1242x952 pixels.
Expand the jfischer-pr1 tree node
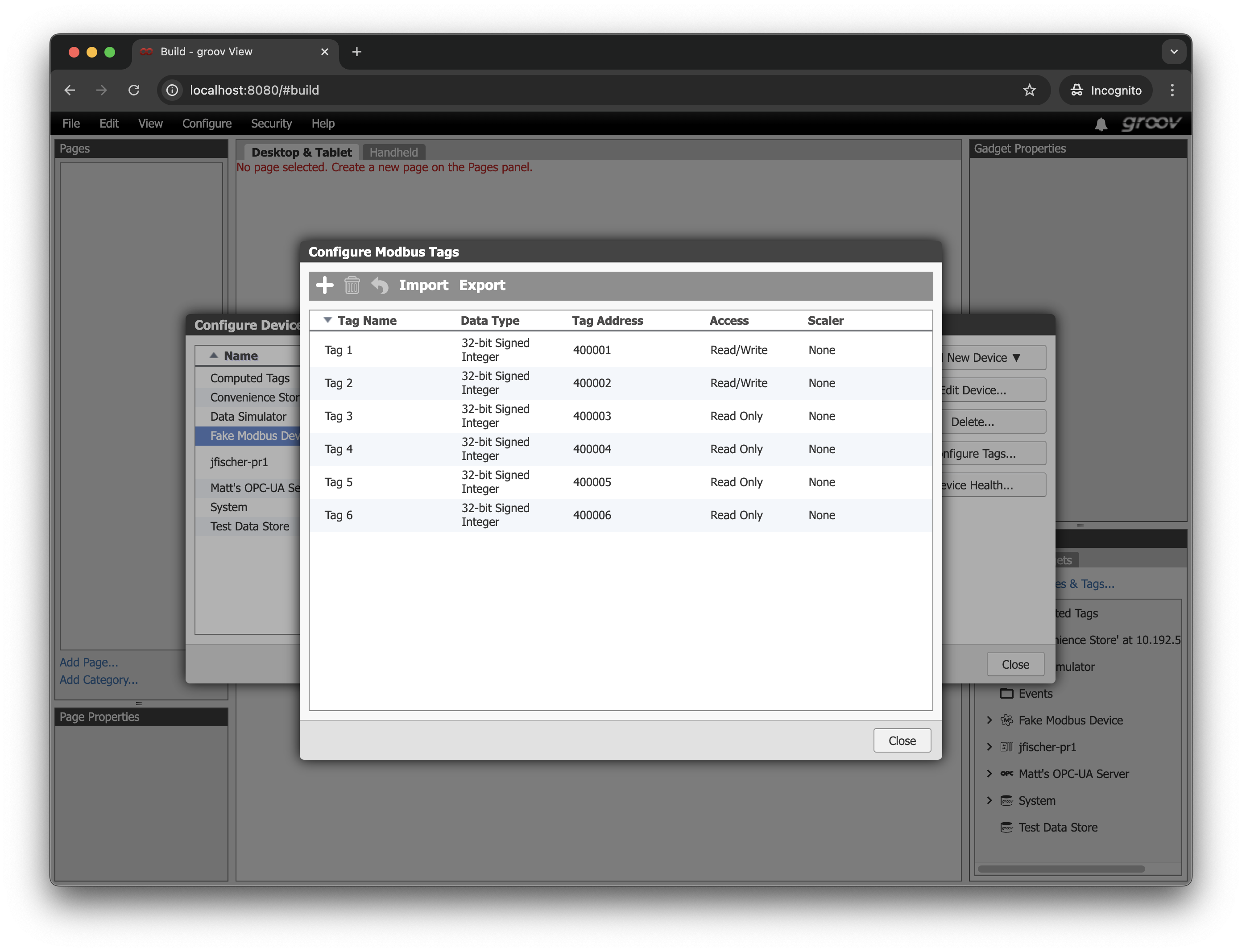[989, 747]
